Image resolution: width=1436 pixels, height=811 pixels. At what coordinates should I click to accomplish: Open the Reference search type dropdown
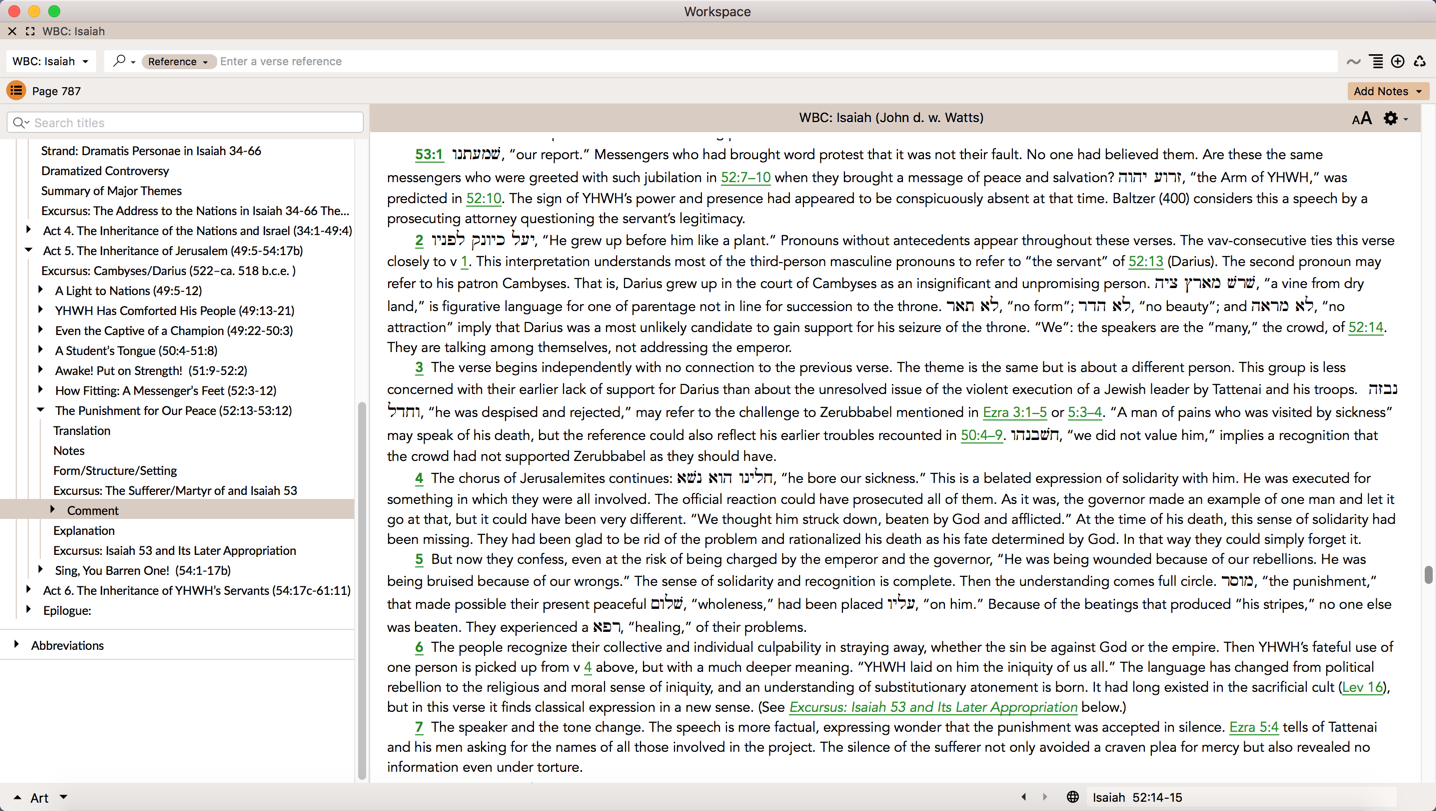point(177,62)
